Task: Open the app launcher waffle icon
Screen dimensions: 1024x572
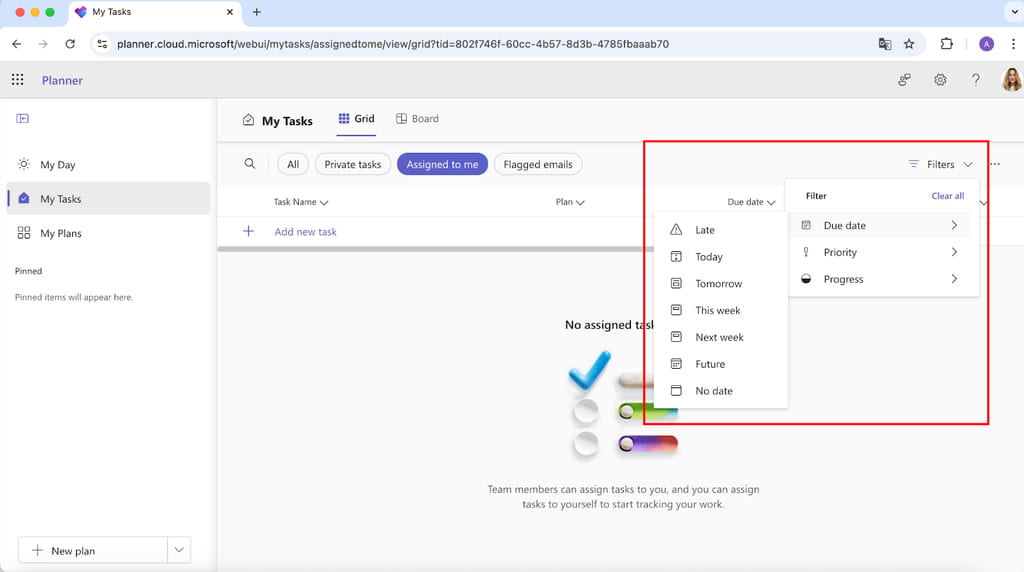Action: (x=18, y=80)
